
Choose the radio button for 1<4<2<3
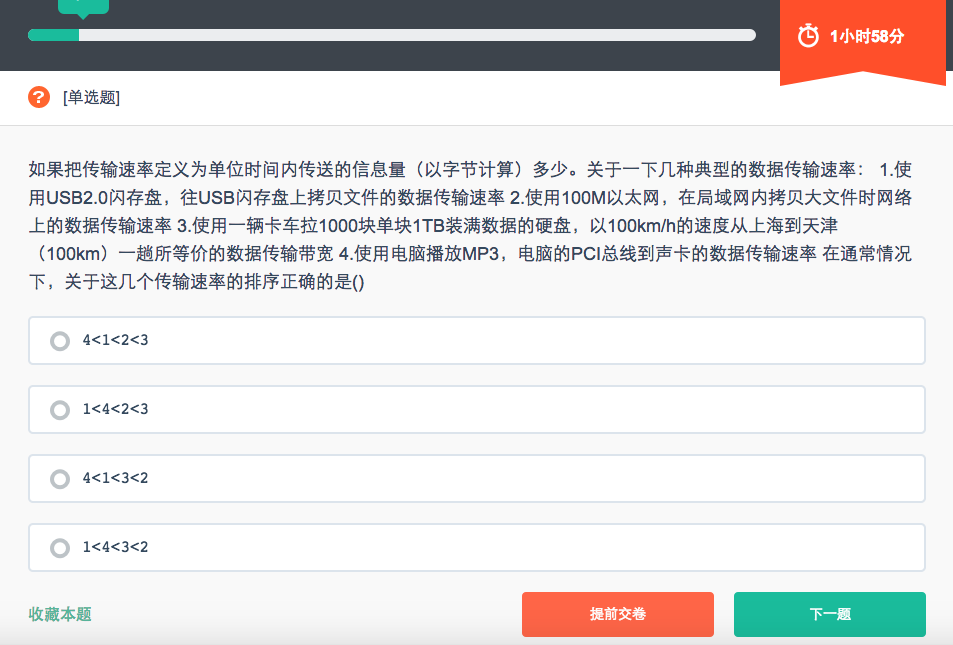(60, 410)
